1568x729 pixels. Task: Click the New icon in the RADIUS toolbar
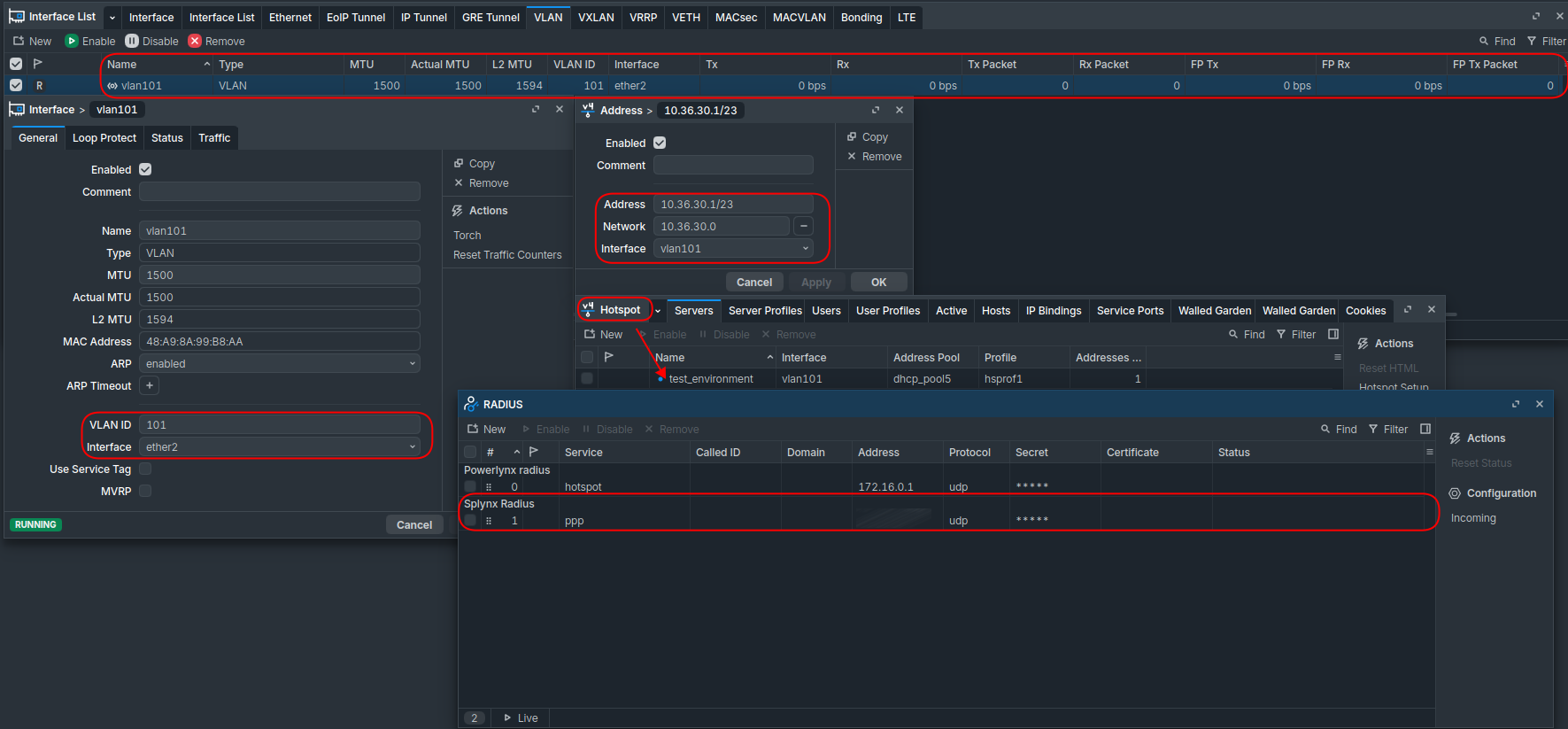coord(473,430)
